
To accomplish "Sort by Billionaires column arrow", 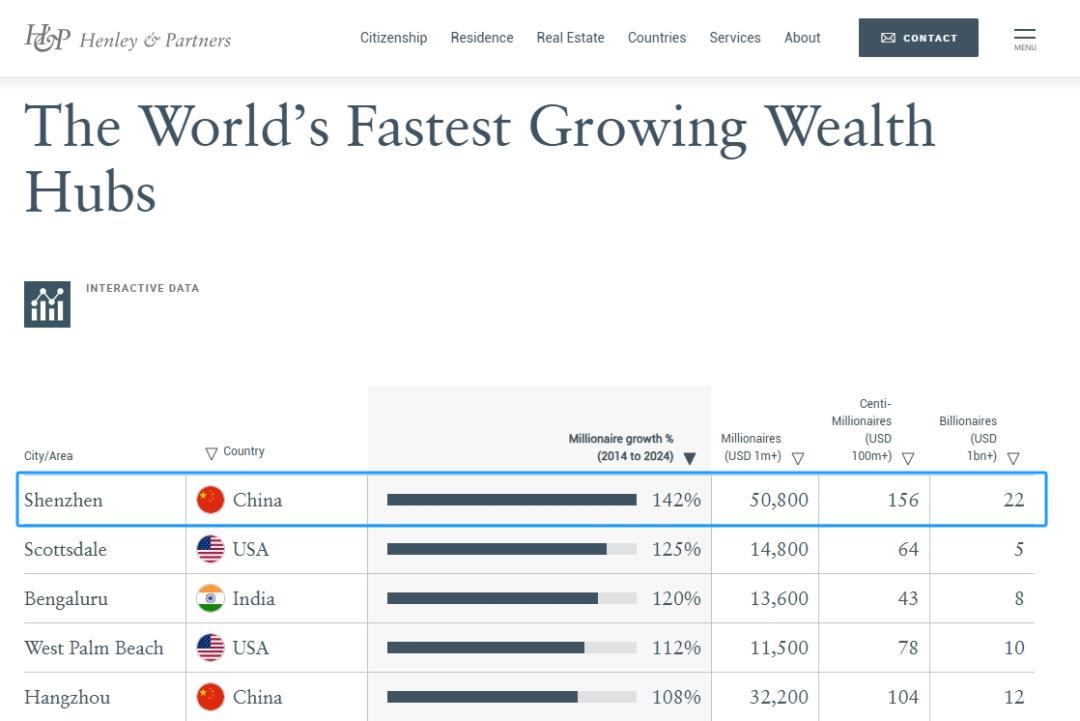I will 1013,459.
